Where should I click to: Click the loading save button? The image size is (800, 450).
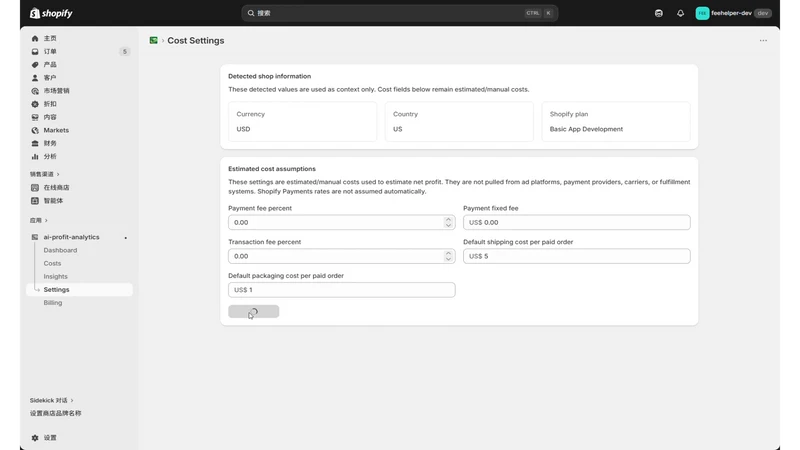point(254,312)
